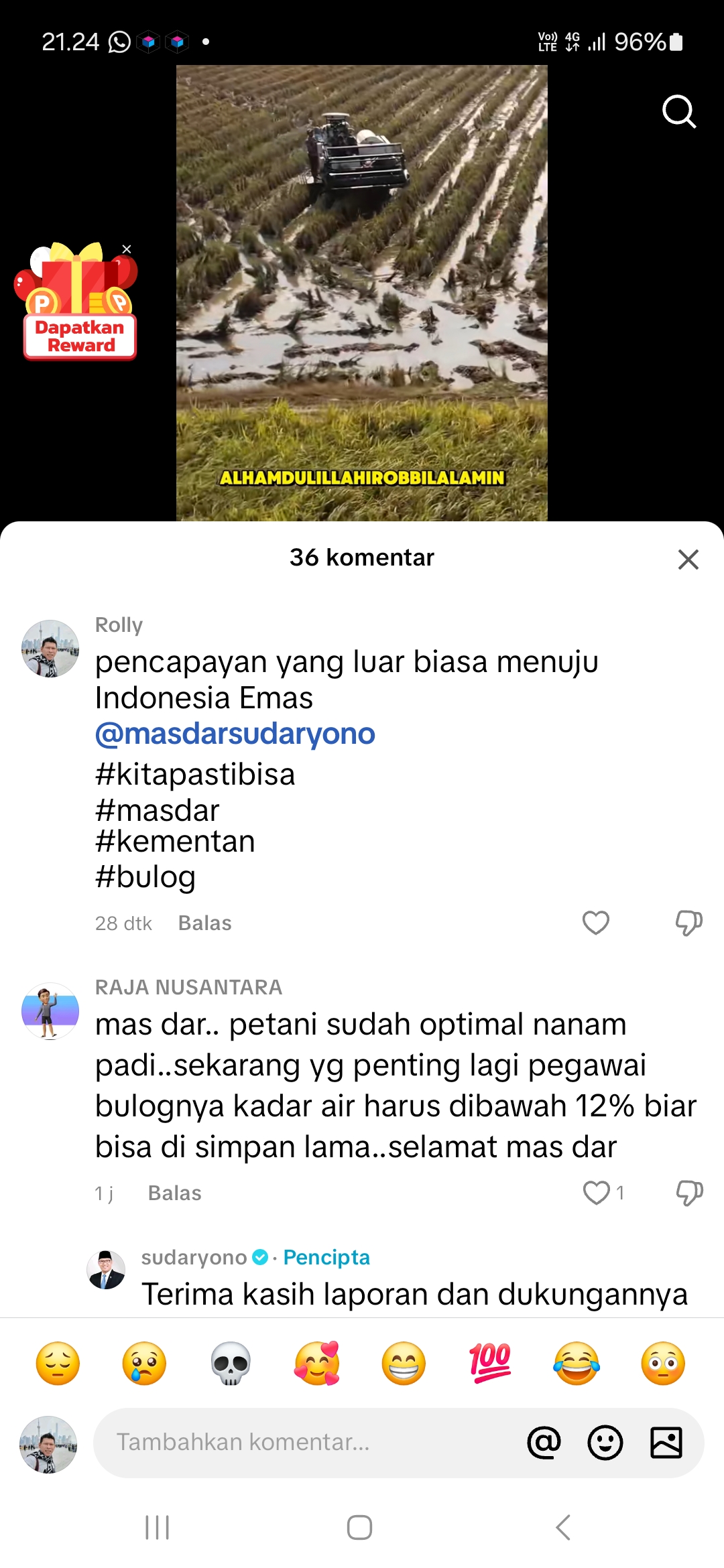Viewport: 724px width, 1568px height.
Task: Open the @masdarsudaryono mention link
Action: tap(235, 734)
